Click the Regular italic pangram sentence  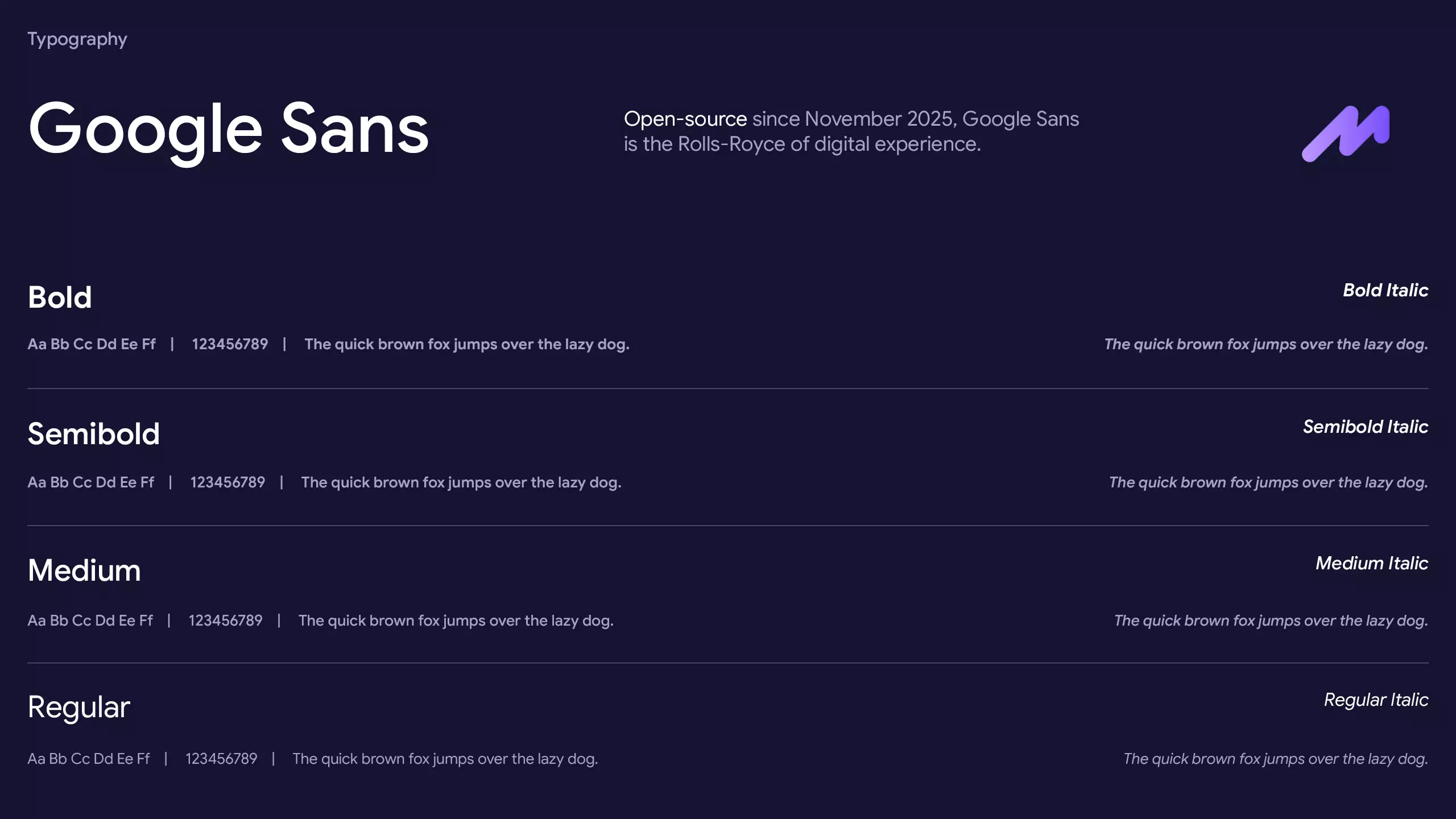point(1275,759)
